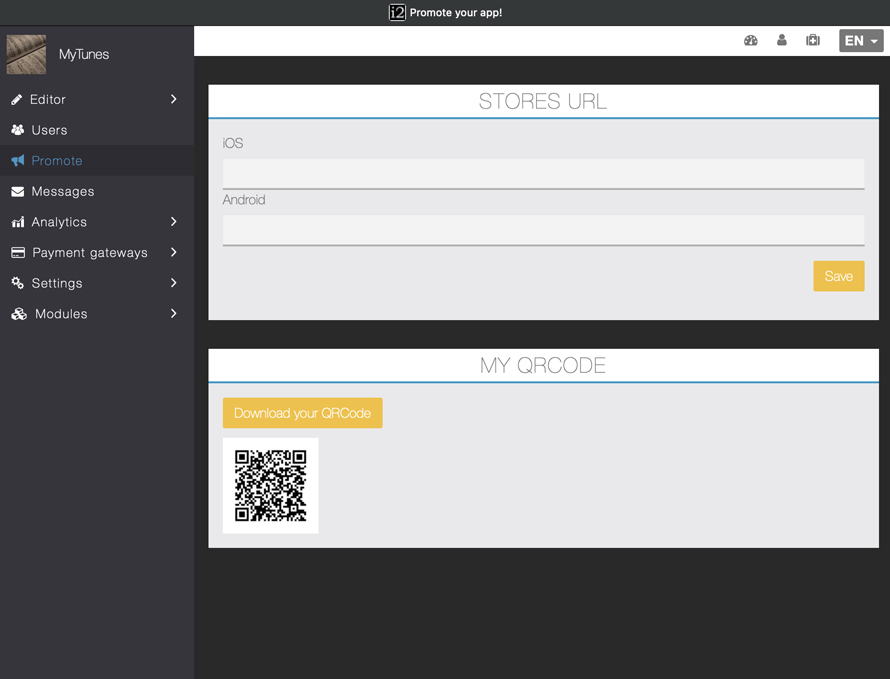The height and width of the screenshot is (679, 890).
Task: Click Download your QRCode button
Action: (302, 413)
